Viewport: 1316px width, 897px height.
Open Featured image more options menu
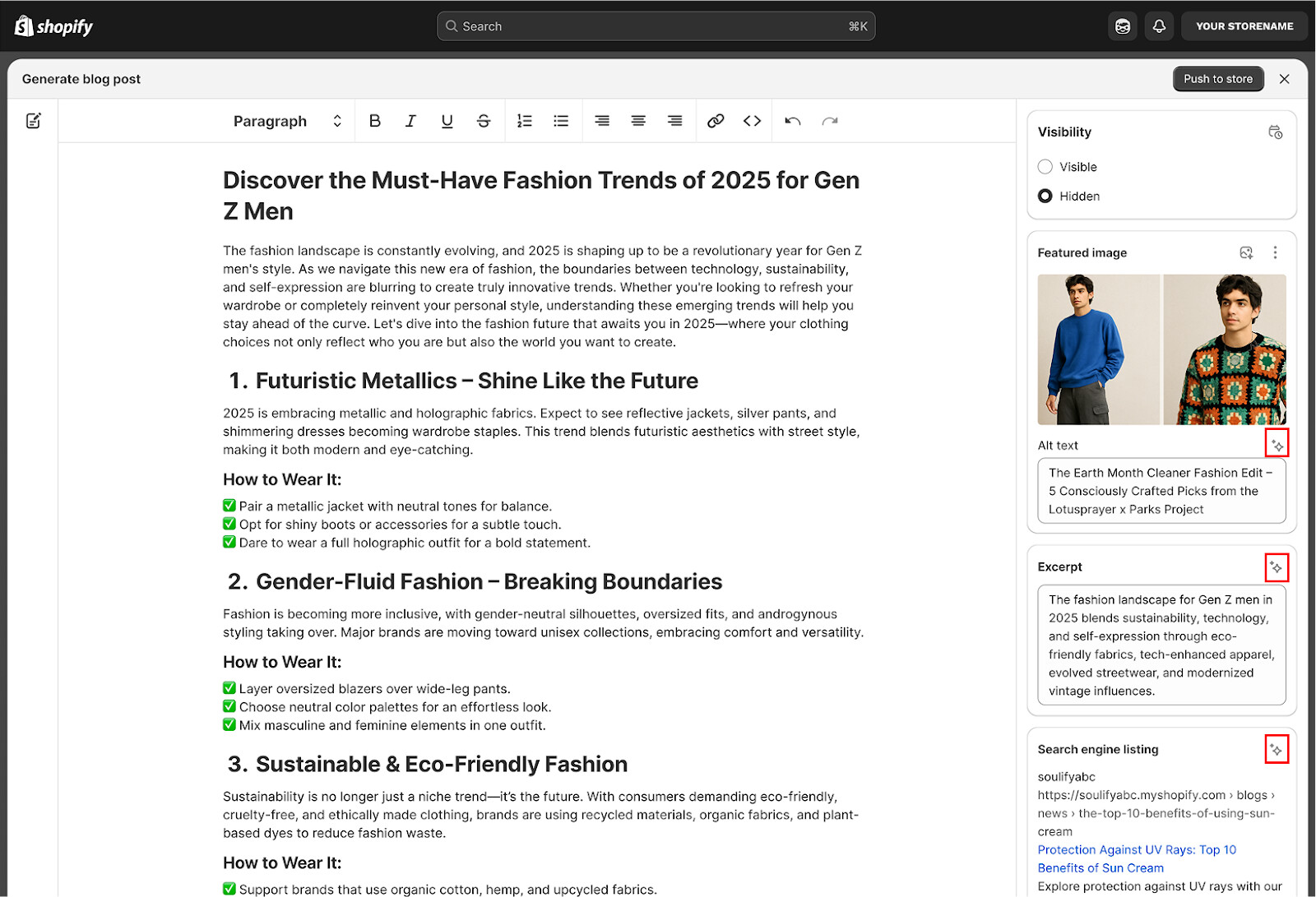point(1275,252)
